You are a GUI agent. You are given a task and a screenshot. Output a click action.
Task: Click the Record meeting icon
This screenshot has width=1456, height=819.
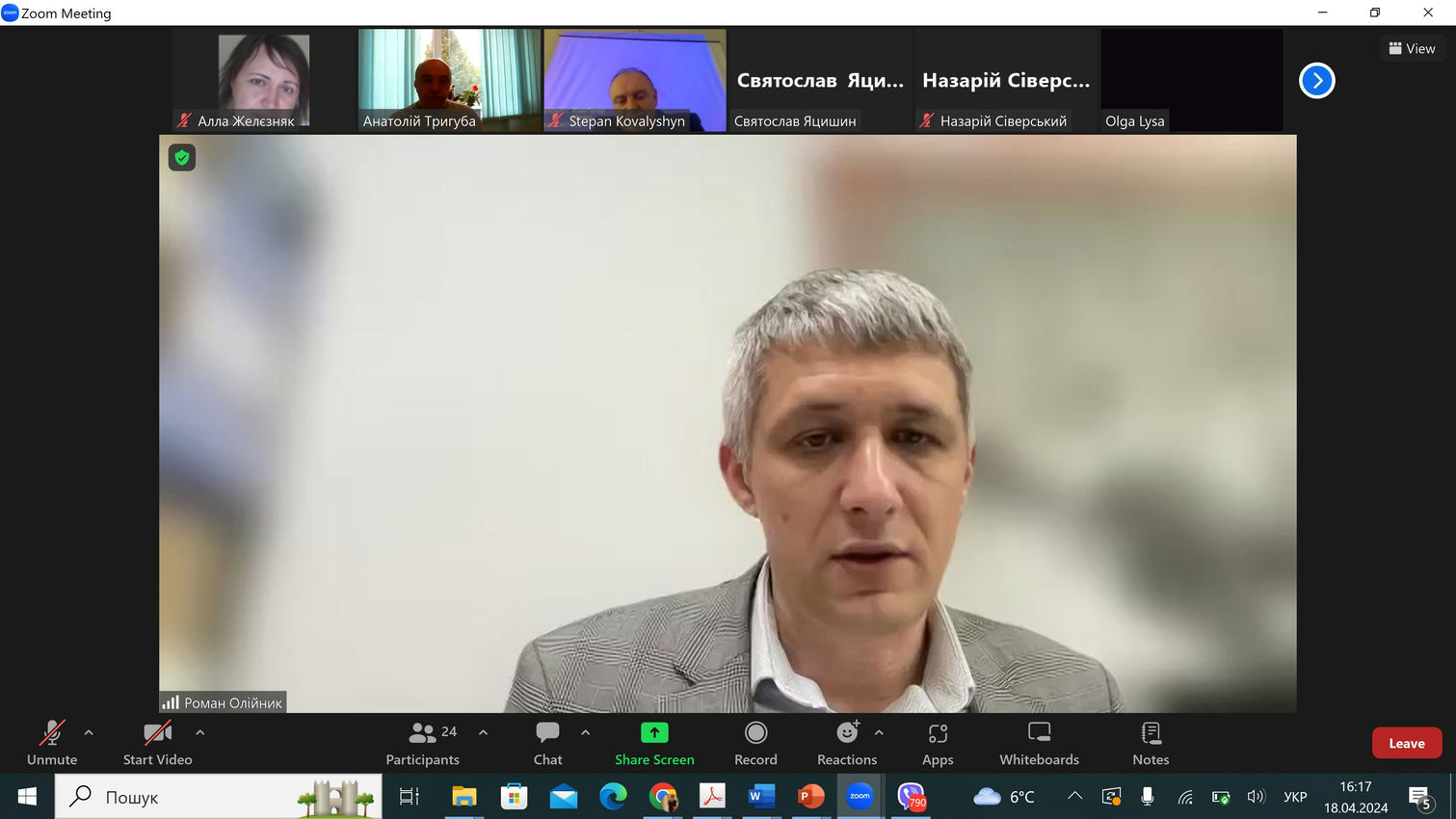click(755, 743)
